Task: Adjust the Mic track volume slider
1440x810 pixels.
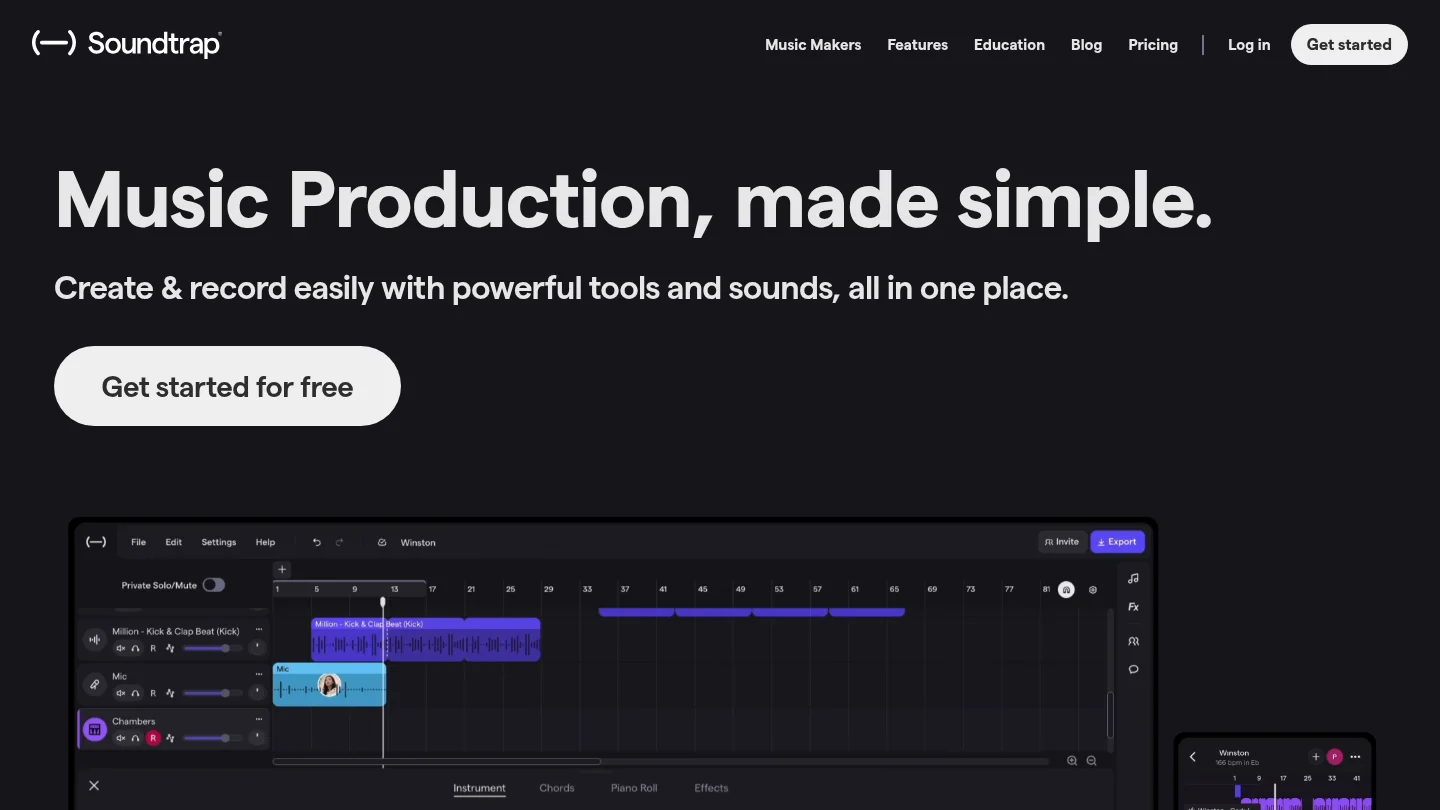Action: click(213, 693)
